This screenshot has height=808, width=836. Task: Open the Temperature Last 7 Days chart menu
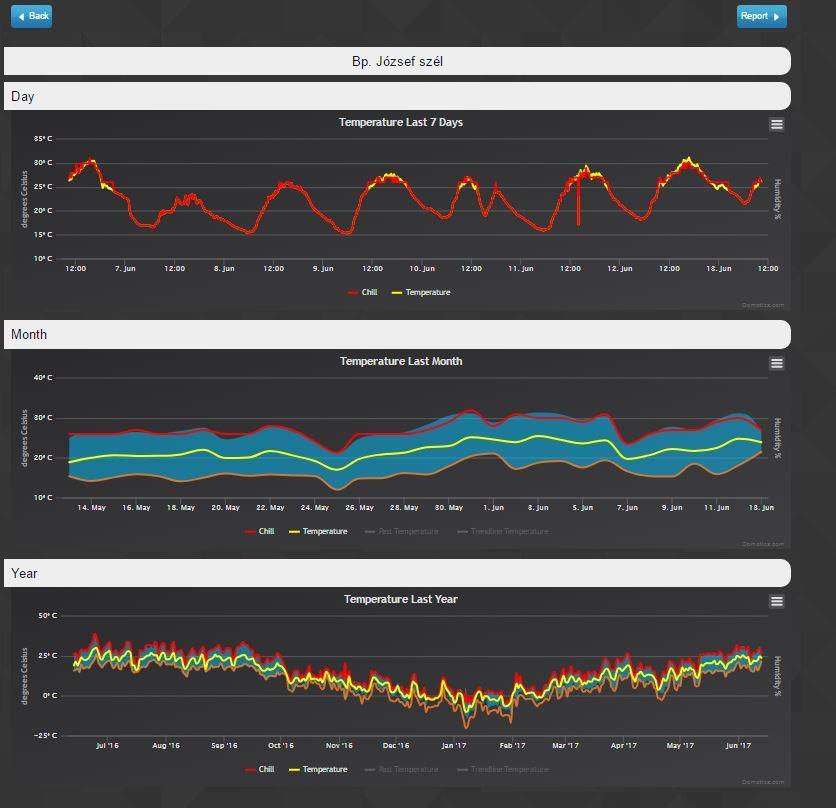777,124
